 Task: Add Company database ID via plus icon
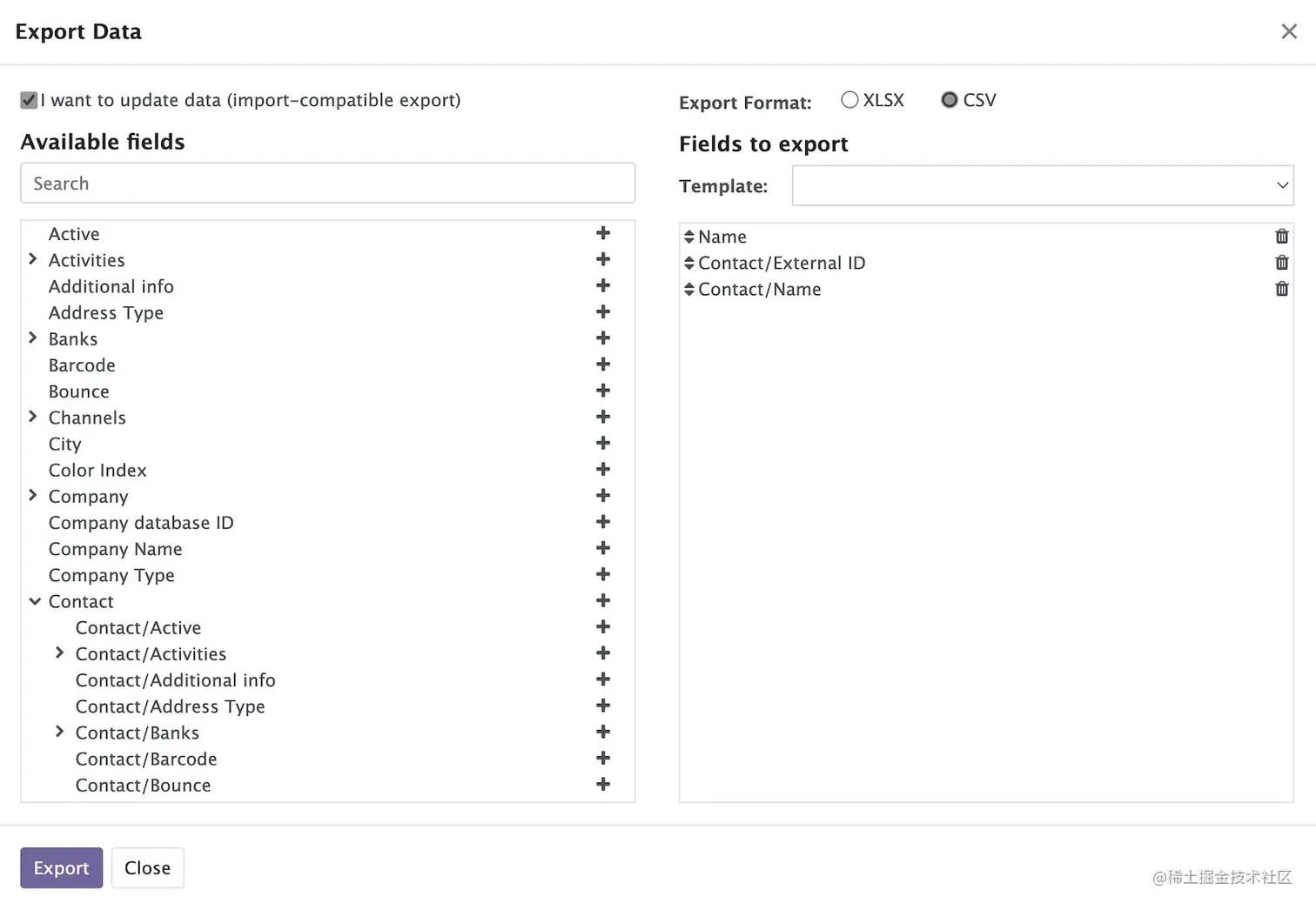[603, 522]
